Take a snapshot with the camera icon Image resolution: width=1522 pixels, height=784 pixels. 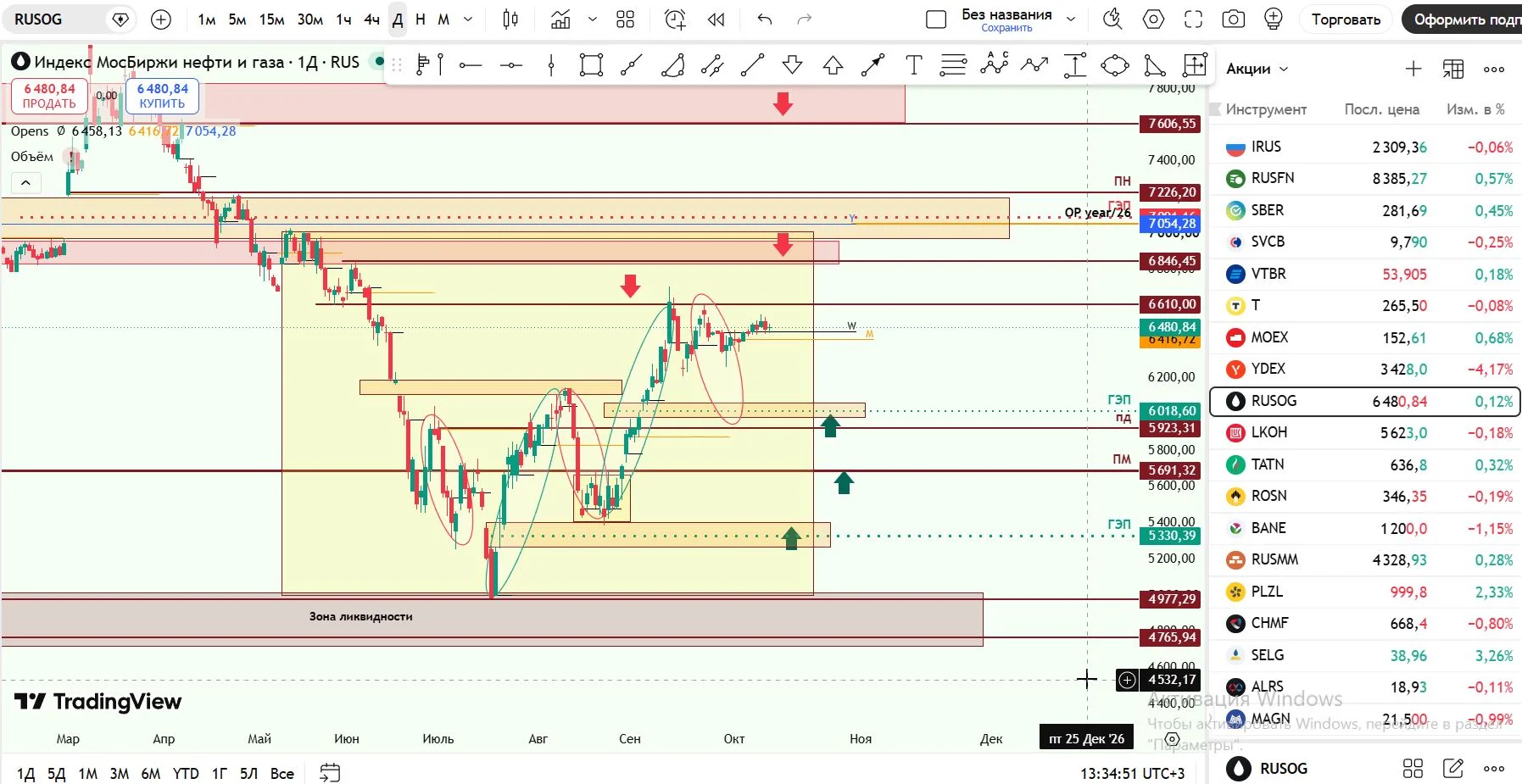(1233, 19)
